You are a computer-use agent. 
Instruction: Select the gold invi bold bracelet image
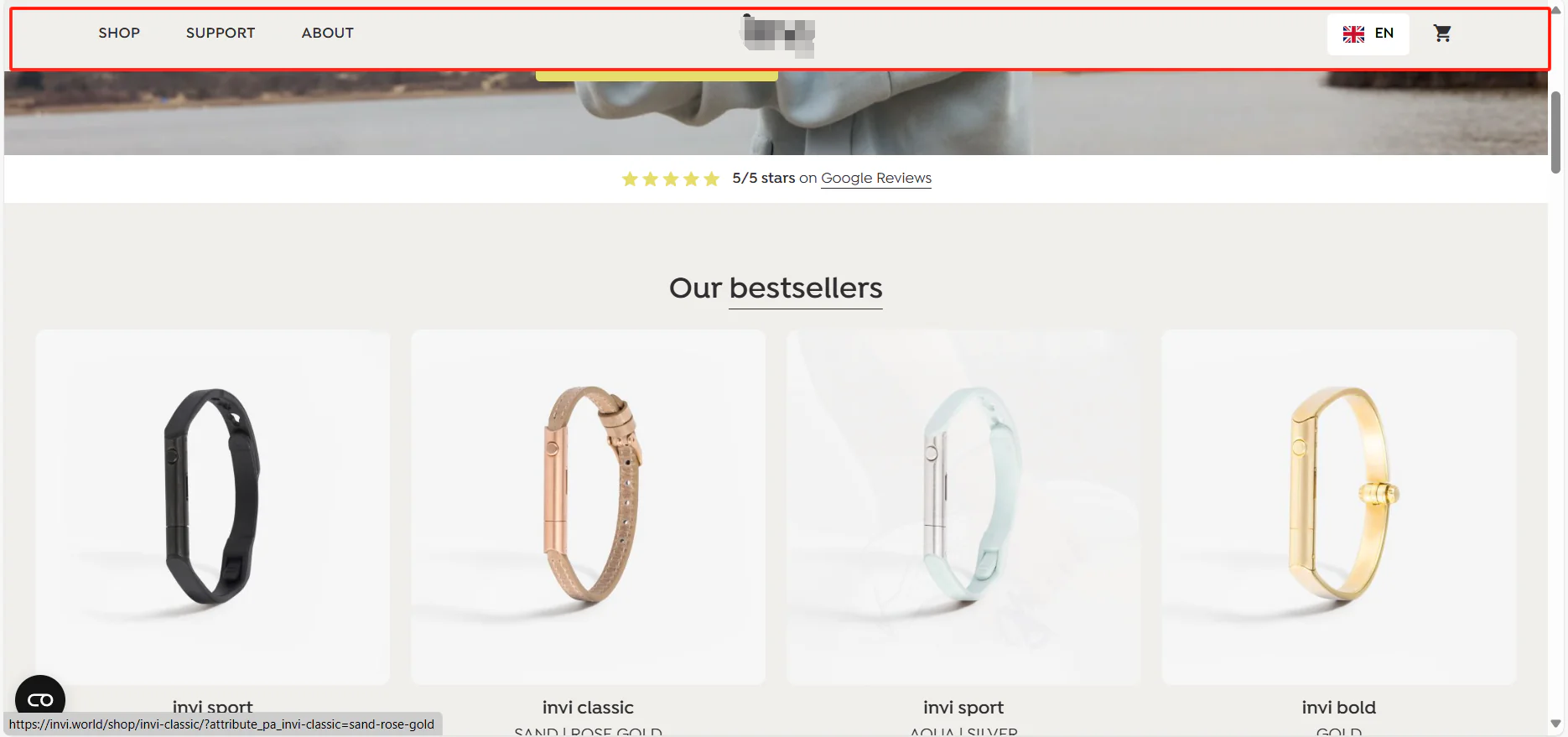coord(1339,506)
